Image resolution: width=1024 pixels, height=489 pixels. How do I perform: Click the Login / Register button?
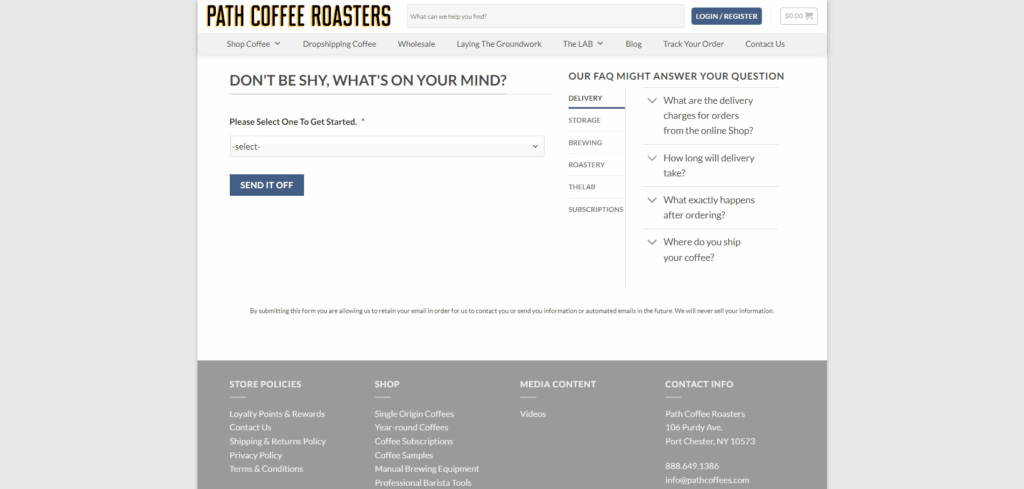click(x=726, y=16)
